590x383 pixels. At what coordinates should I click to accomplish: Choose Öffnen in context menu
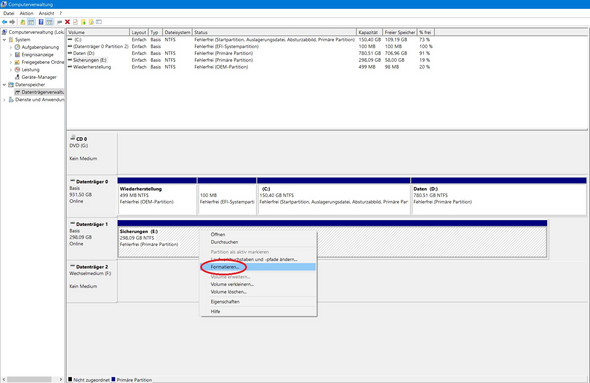point(258,234)
